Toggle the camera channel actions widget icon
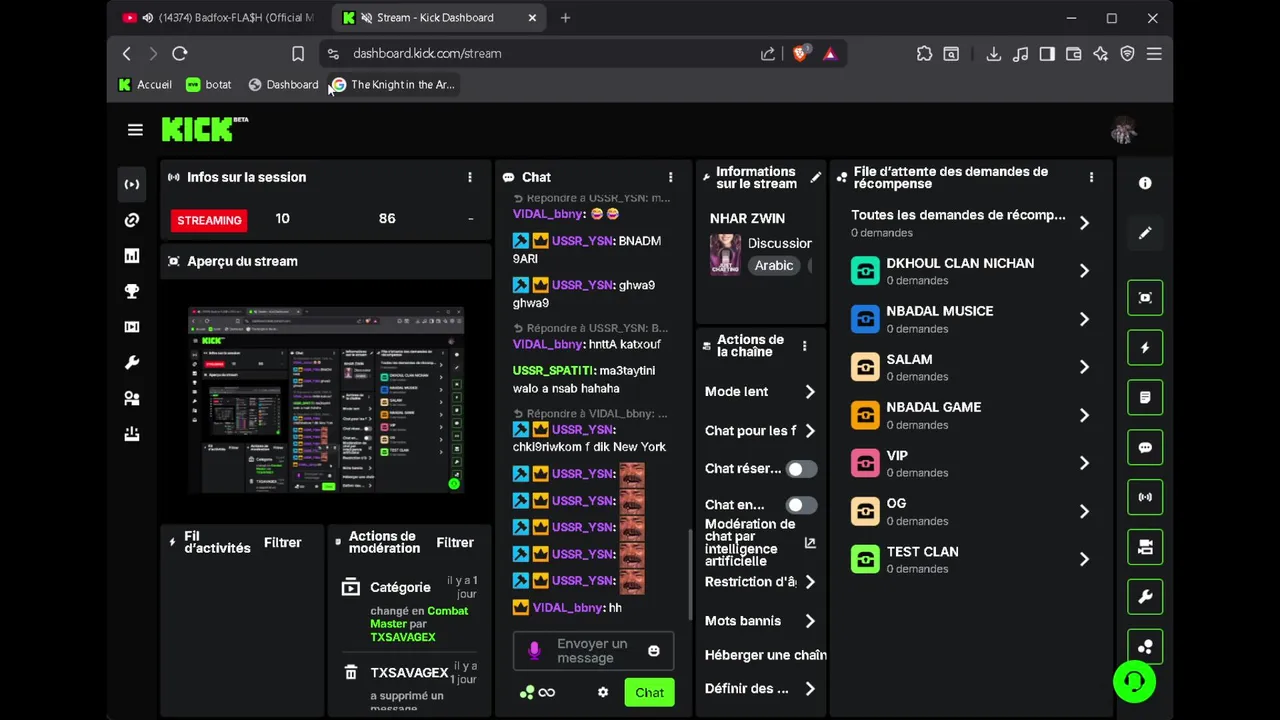This screenshot has width=1280, height=720. (x=1145, y=547)
